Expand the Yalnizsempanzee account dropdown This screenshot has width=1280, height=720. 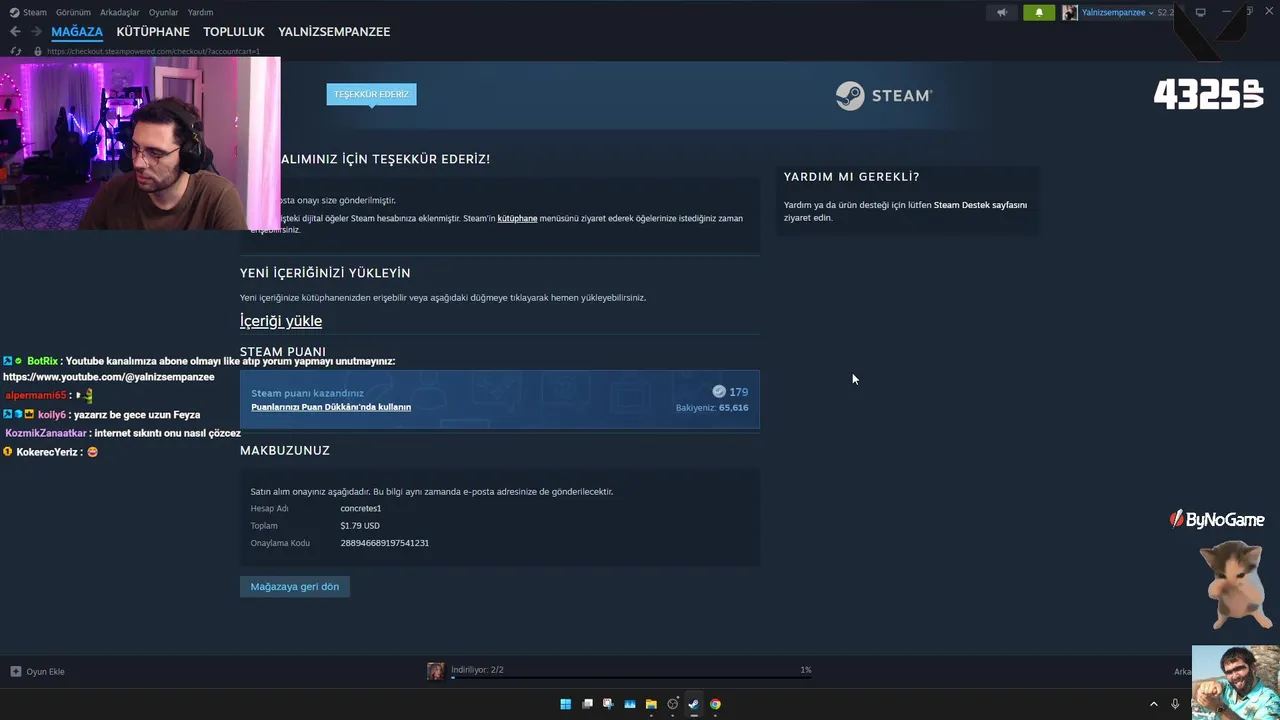pos(1151,13)
